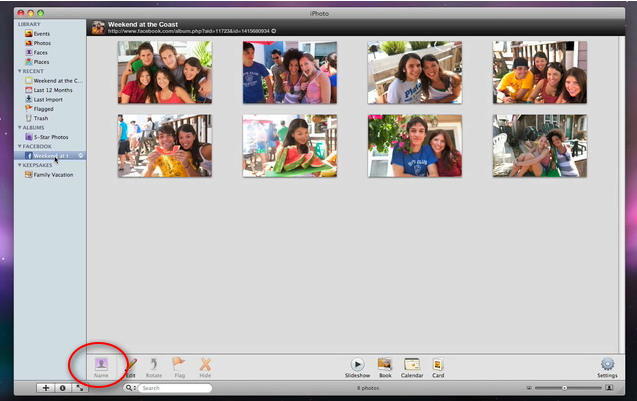
Task: Click the plus button to add album
Action: tap(46, 388)
